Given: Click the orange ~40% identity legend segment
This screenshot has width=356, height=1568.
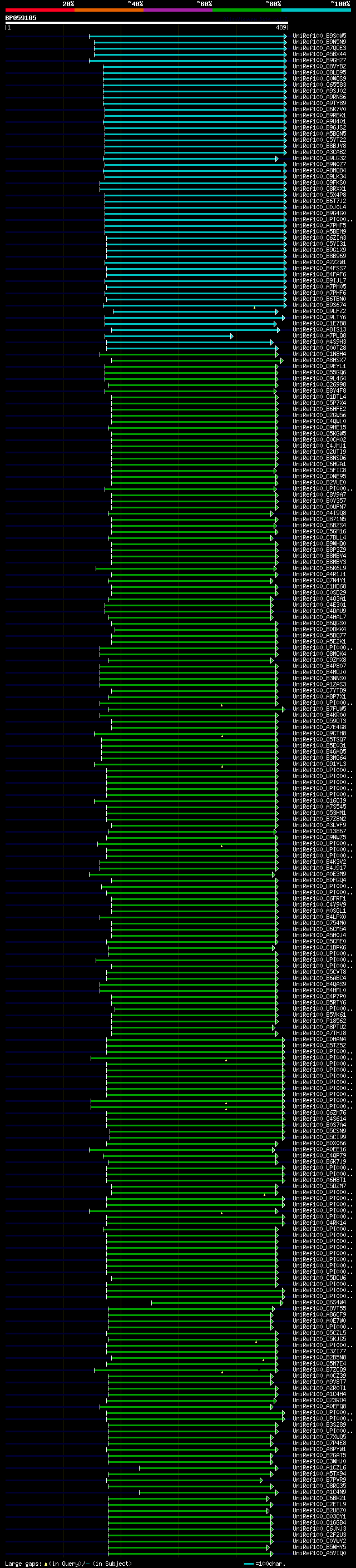Looking at the screenshot, I should (x=109, y=11).
